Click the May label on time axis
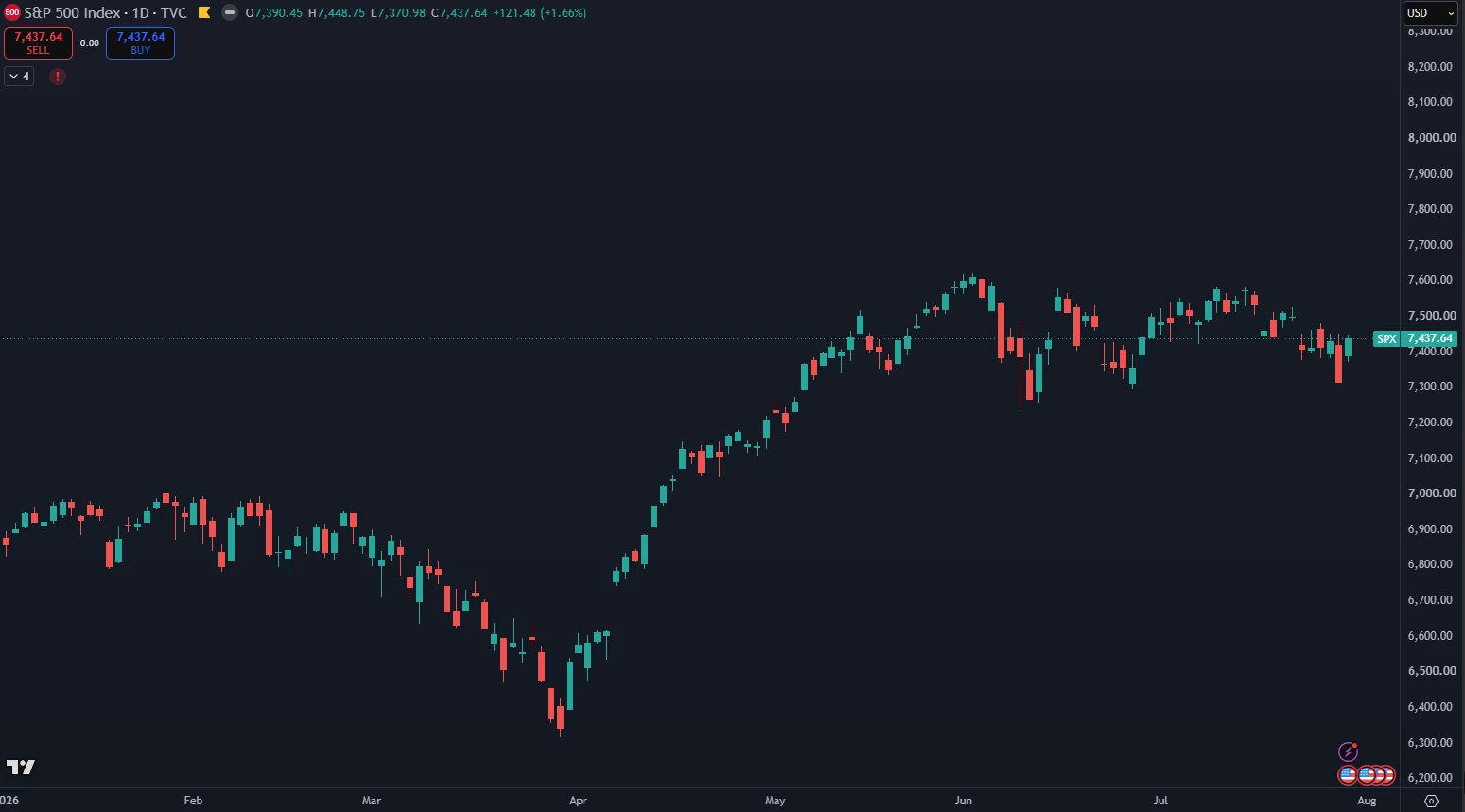This screenshot has height=812, width=1465. [x=775, y=801]
